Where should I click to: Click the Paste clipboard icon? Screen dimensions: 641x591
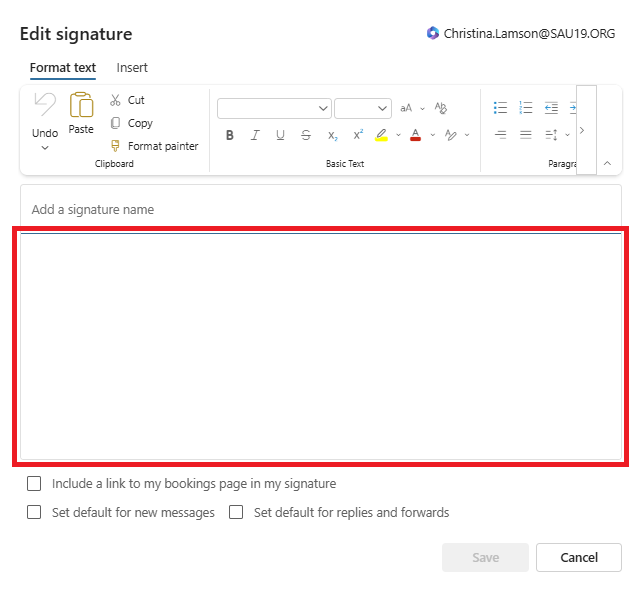81,105
